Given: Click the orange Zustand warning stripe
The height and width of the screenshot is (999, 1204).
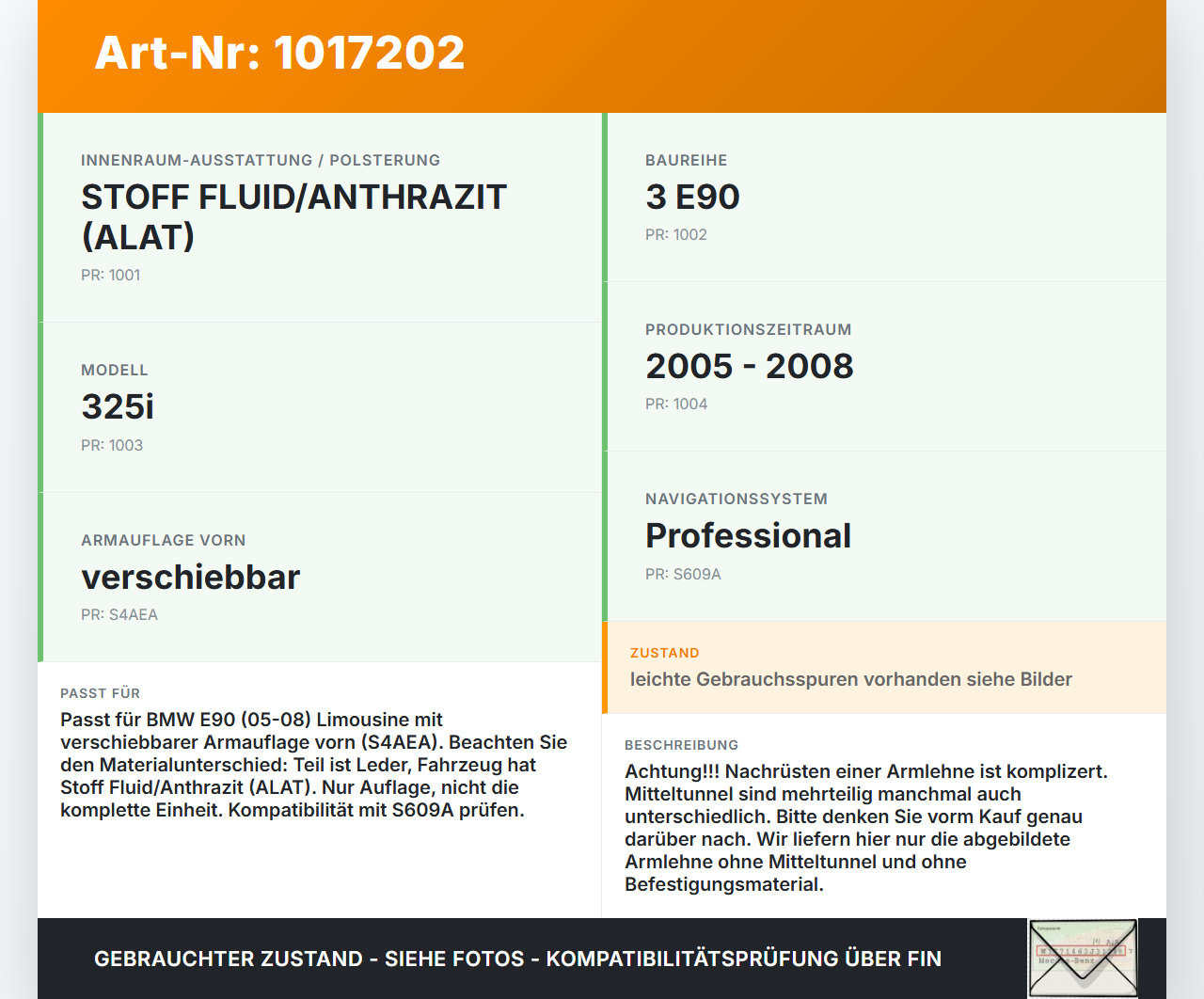Looking at the screenshot, I should [x=606, y=667].
